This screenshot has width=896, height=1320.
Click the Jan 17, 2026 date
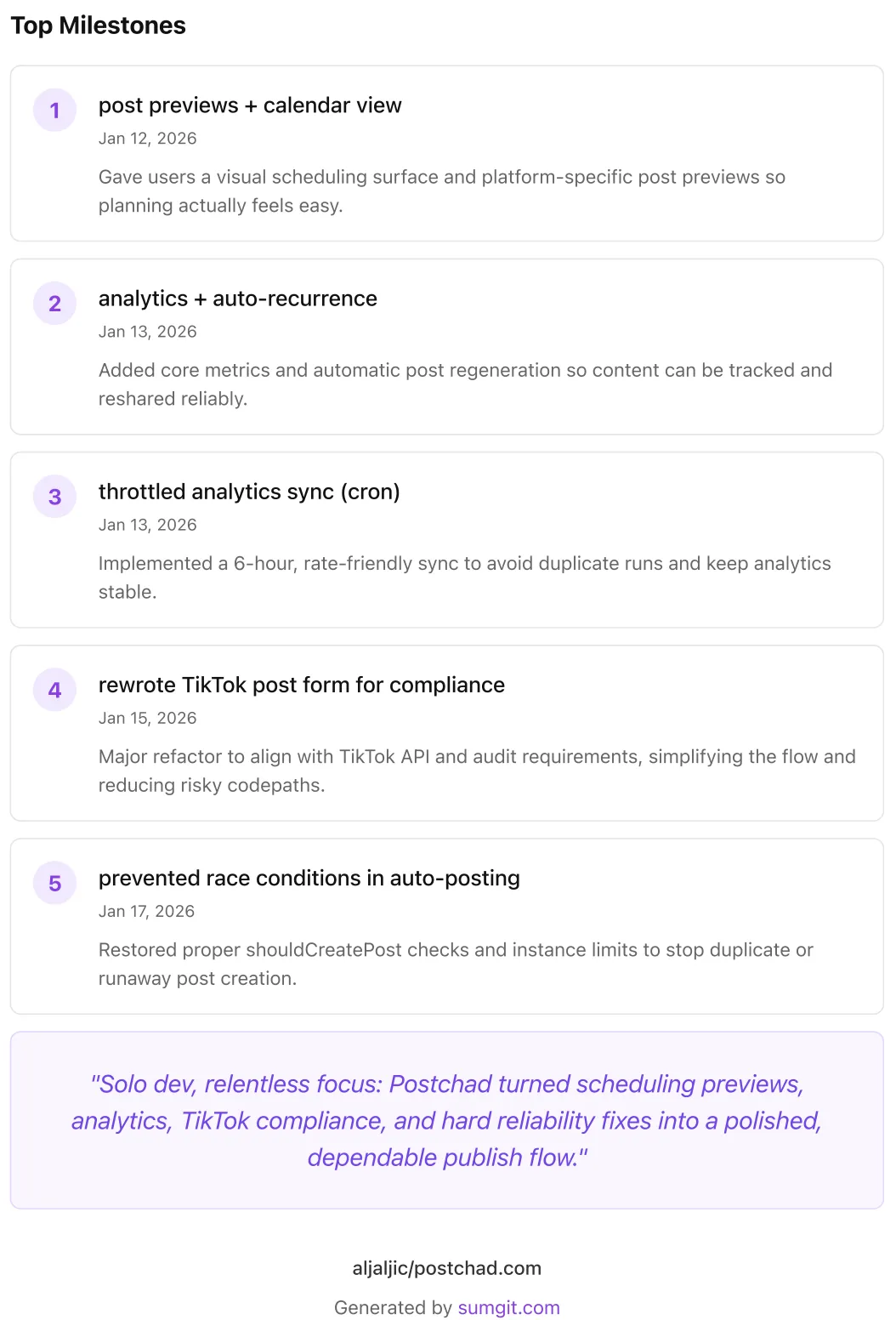click(146, 911)
